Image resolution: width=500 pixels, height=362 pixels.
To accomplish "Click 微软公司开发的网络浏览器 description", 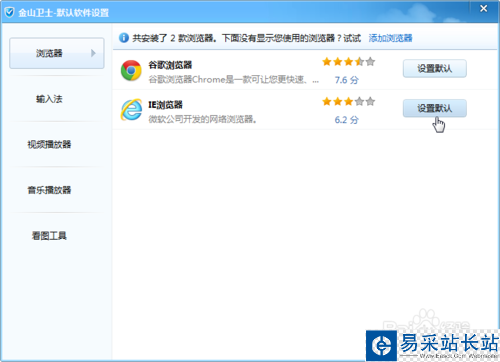I will pos(202,119).
